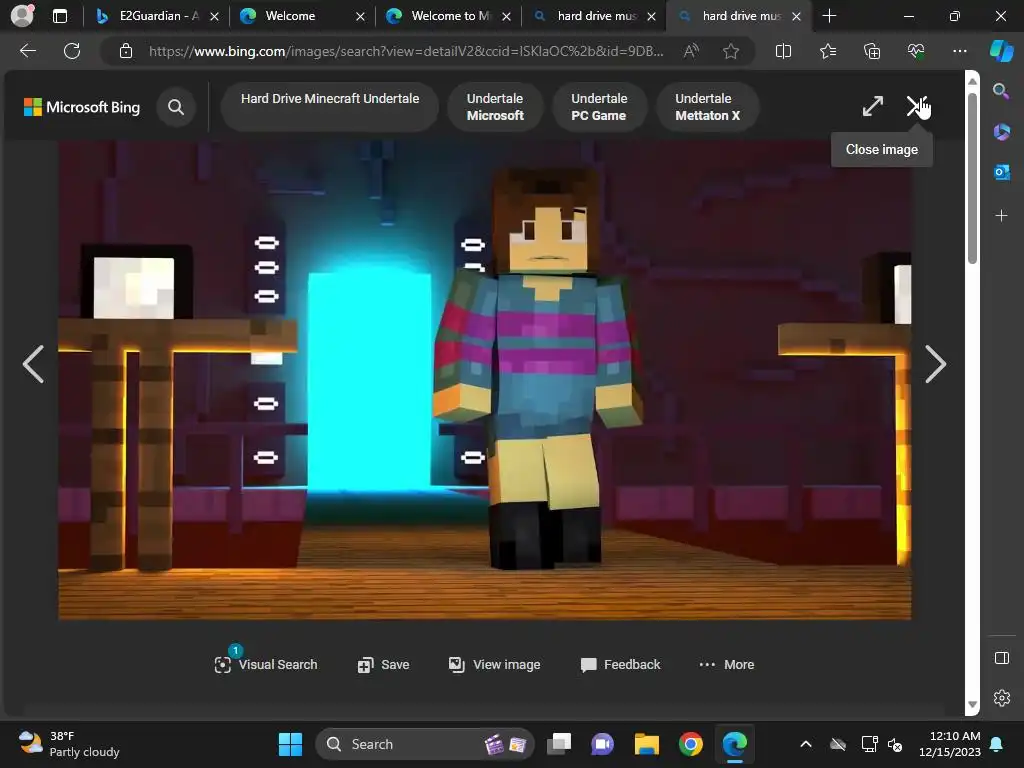Close the Welcome tab
Viewport: 1024px width, 768px height.
coord(360,16)
